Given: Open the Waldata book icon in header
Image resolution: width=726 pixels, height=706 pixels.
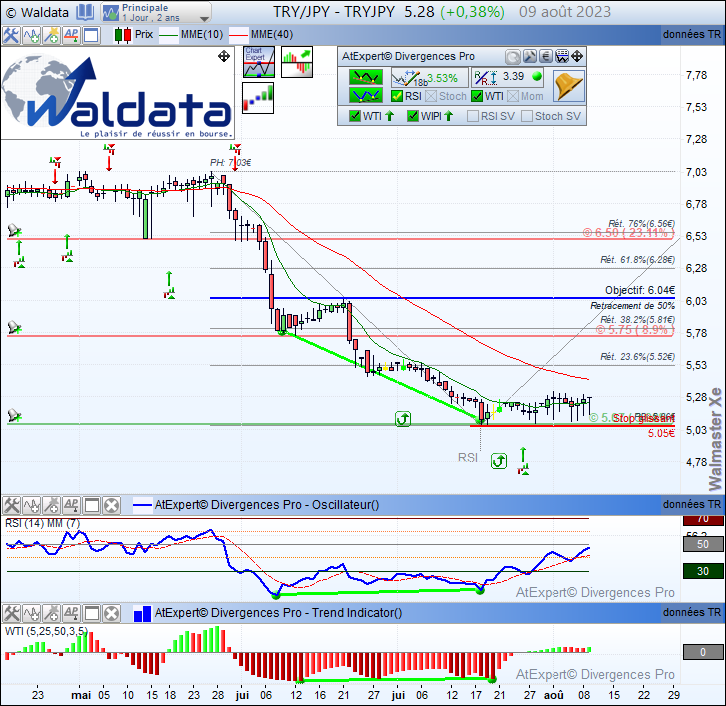Looking at the screenshot, I should coord(85,12).
